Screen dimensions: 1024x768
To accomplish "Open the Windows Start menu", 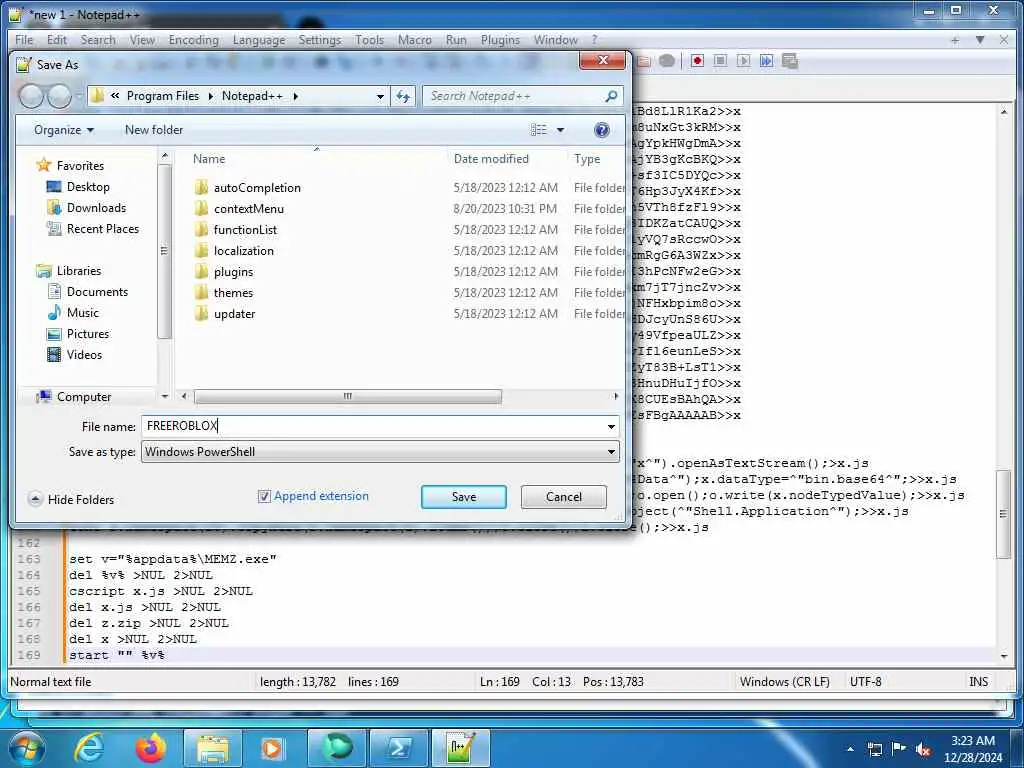I will [x=26, y=748].
